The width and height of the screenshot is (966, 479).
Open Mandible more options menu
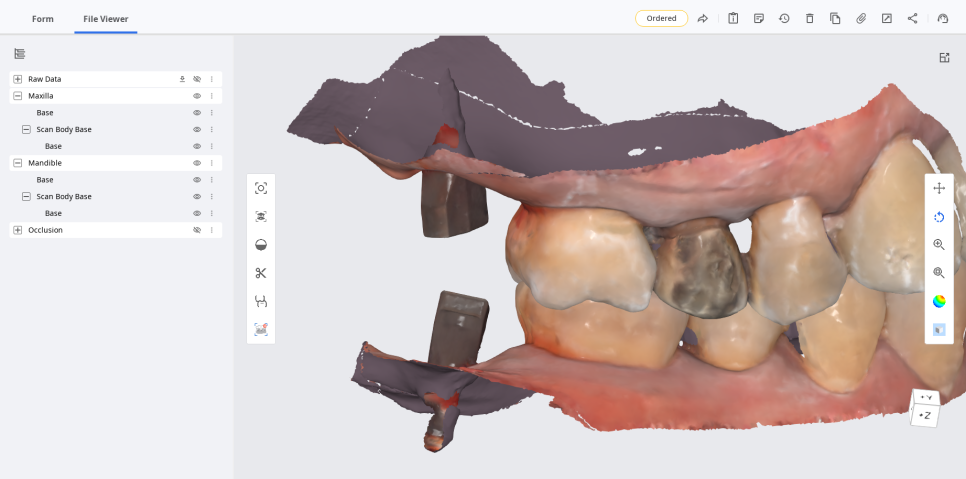212,163
